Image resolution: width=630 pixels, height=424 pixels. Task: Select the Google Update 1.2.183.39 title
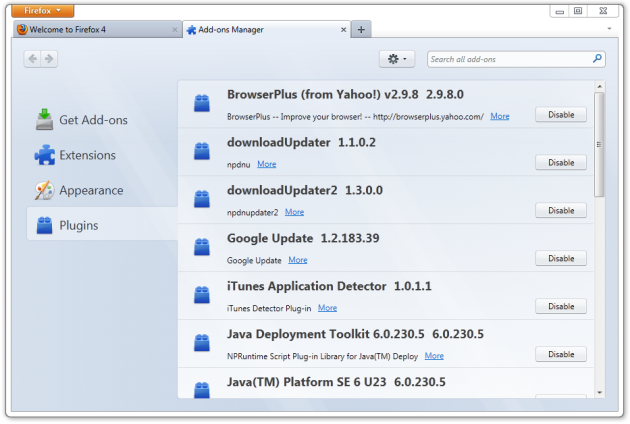tap(303, 238)
